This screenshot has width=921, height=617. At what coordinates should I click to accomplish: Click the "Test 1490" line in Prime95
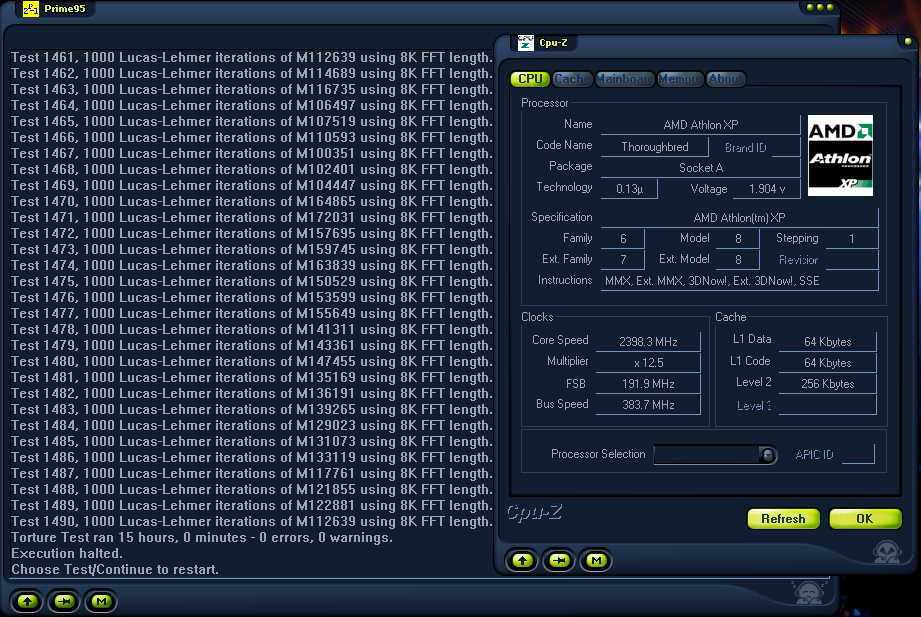click(251, 521)
